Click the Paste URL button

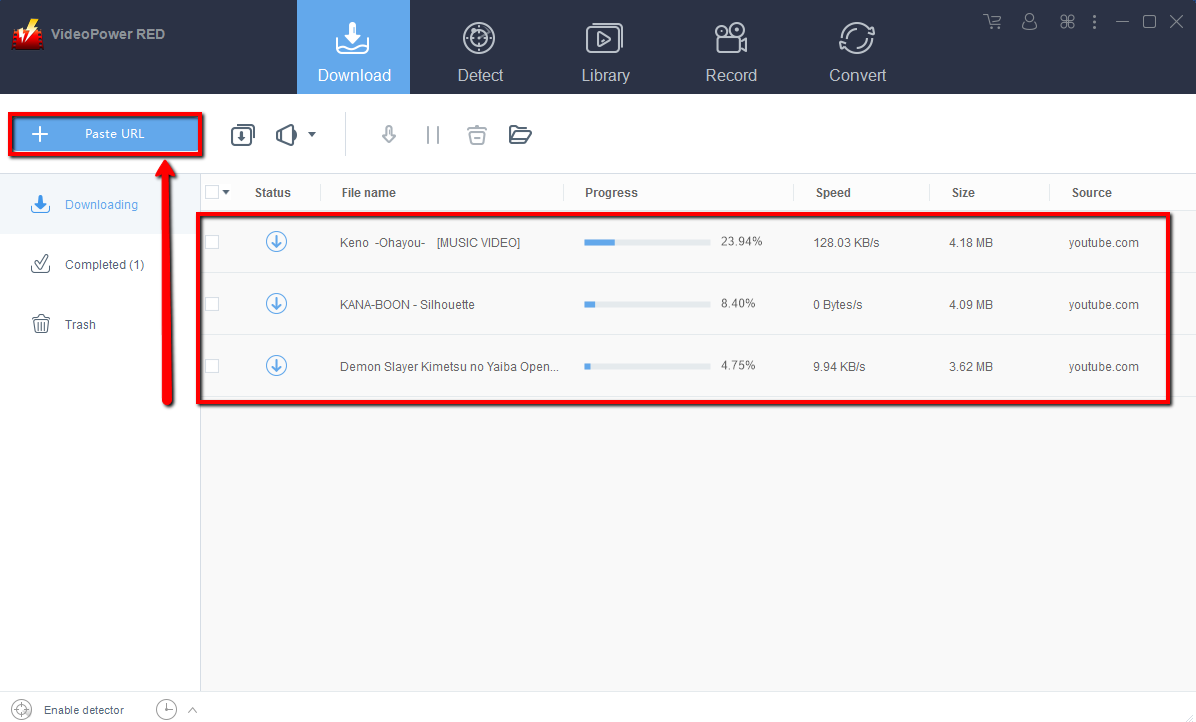point(105,133)
